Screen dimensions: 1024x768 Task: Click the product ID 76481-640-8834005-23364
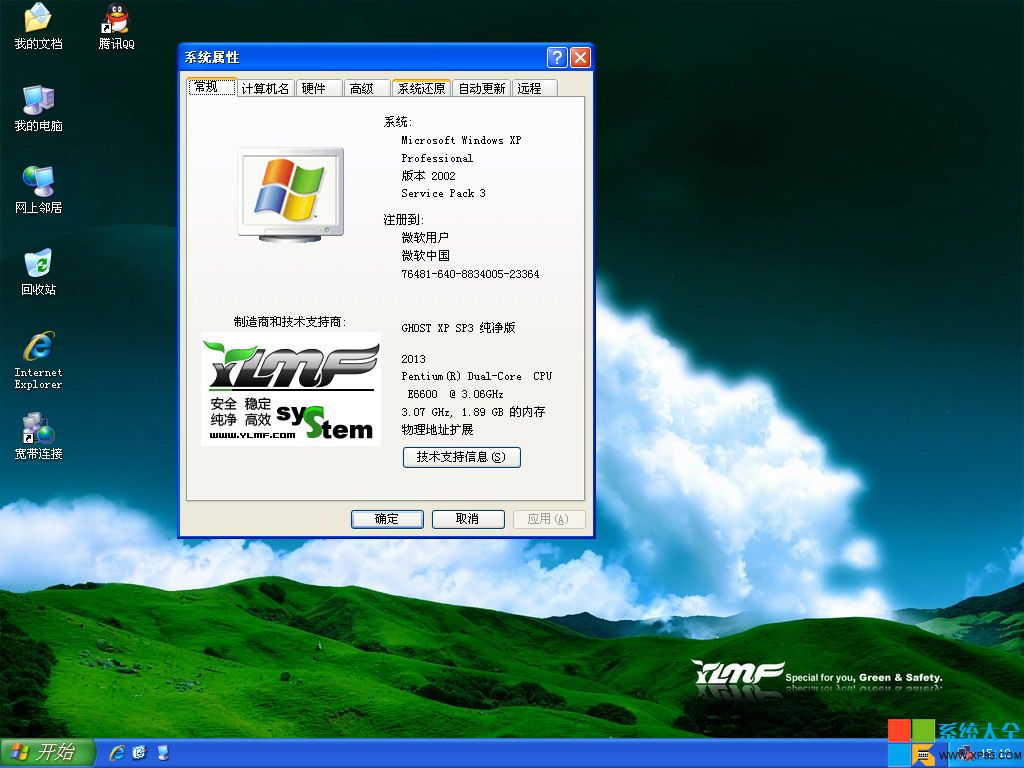(470, 274)
